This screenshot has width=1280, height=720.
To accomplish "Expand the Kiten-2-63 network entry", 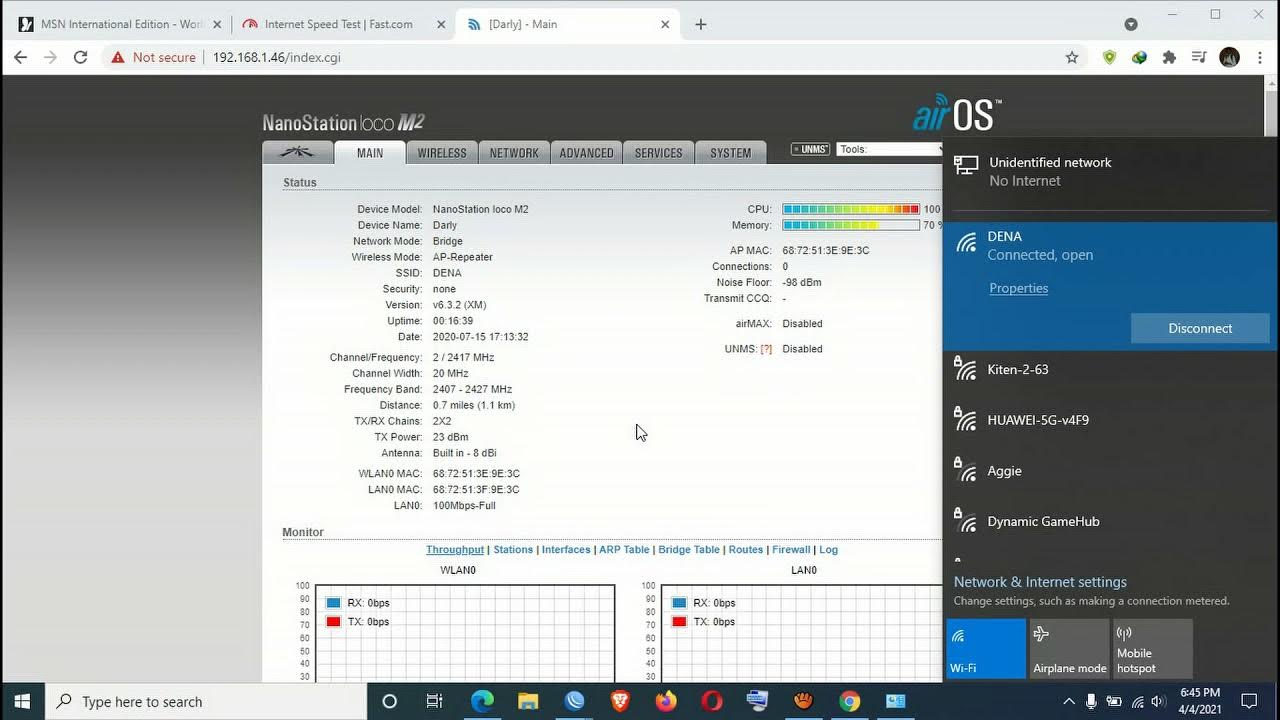I will (1111, 369).
